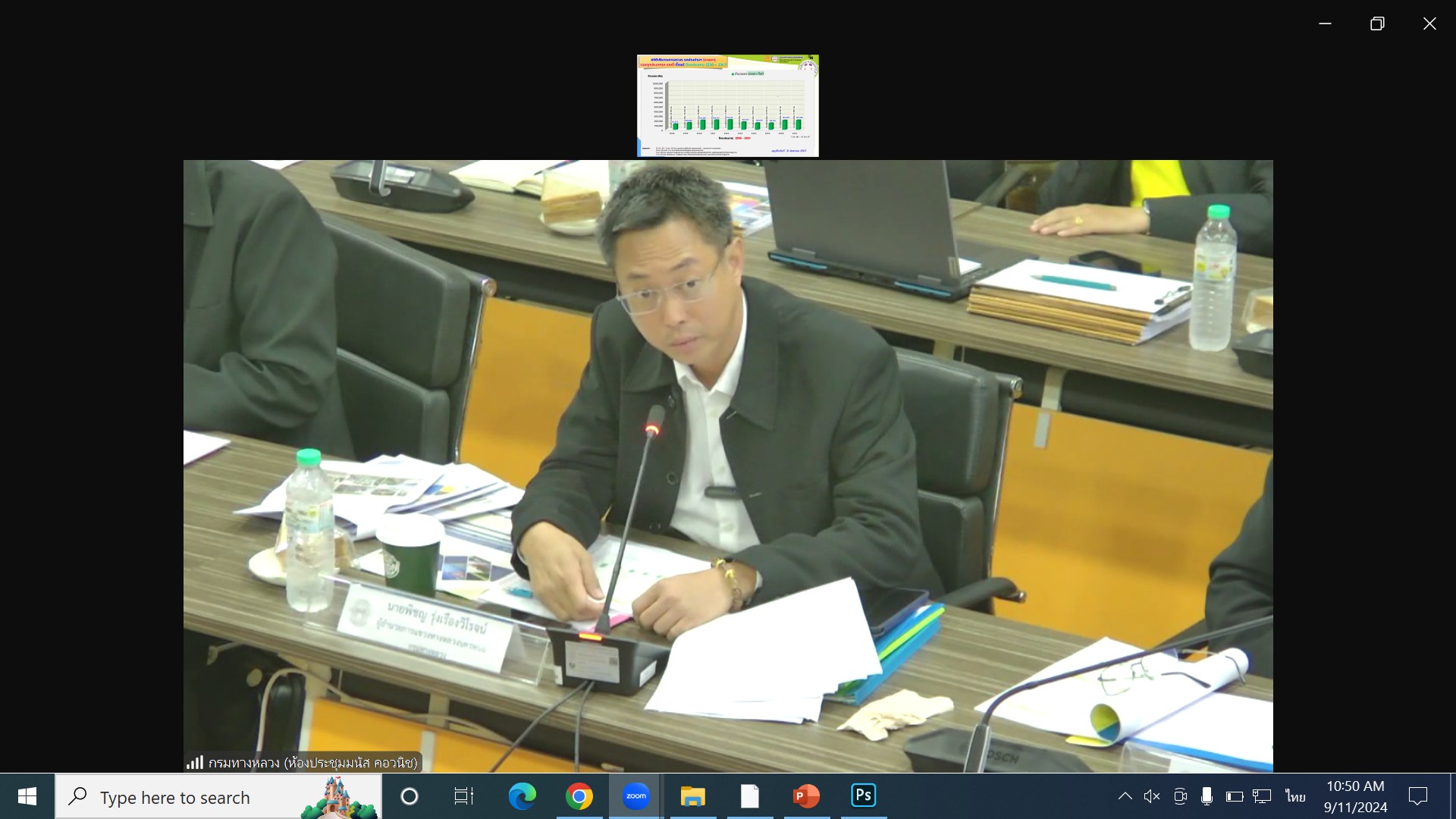
Task: Open the clock and calendar flyout
Action: (1355, 796)
